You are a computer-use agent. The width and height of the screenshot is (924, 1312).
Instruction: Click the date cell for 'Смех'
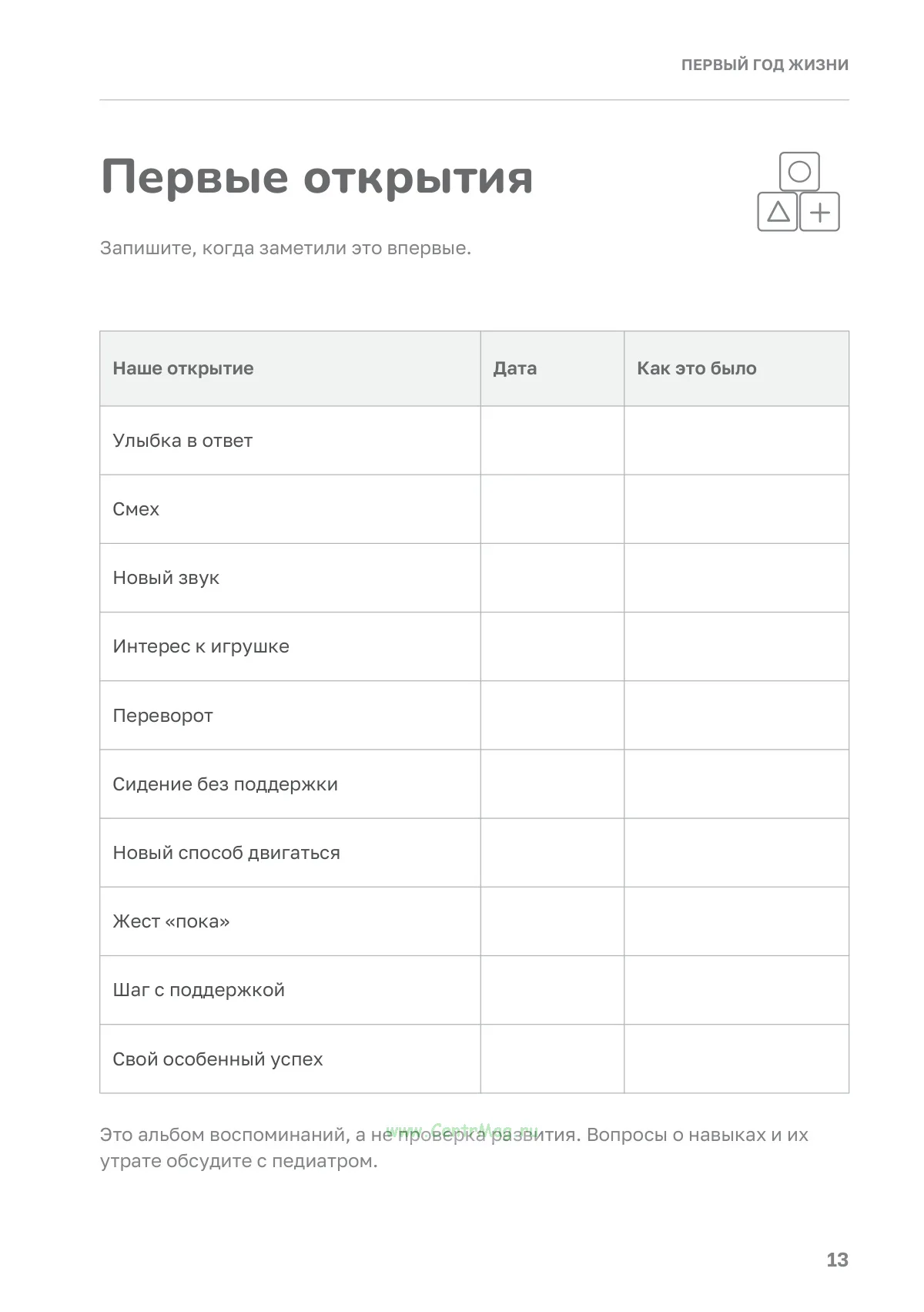(x=552, y=509)
